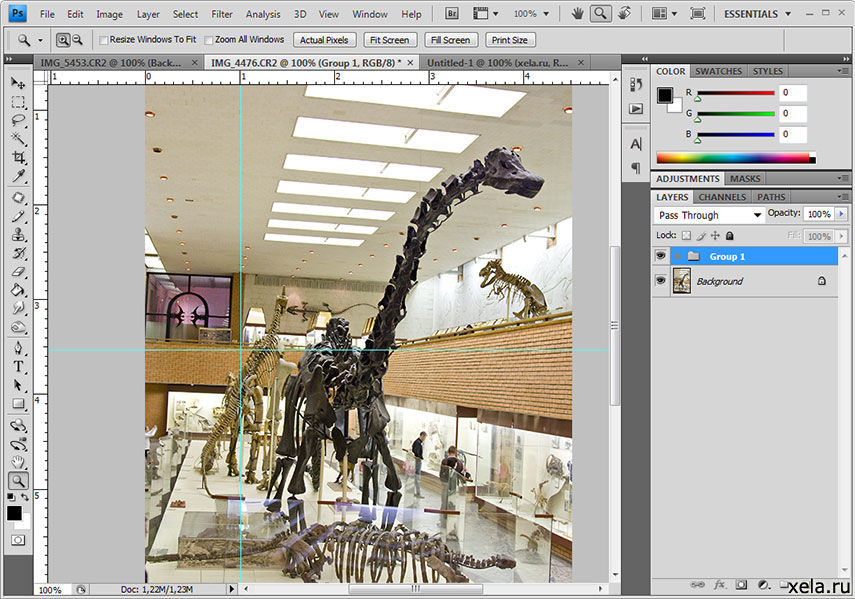Select the Crop tool
This screenshot has height=599, width=855.
[x=18, y=158]
